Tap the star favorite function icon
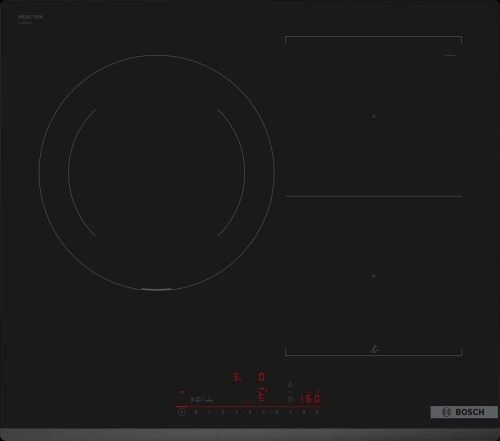This screenshot has height=441, width=500. point(248,400)
